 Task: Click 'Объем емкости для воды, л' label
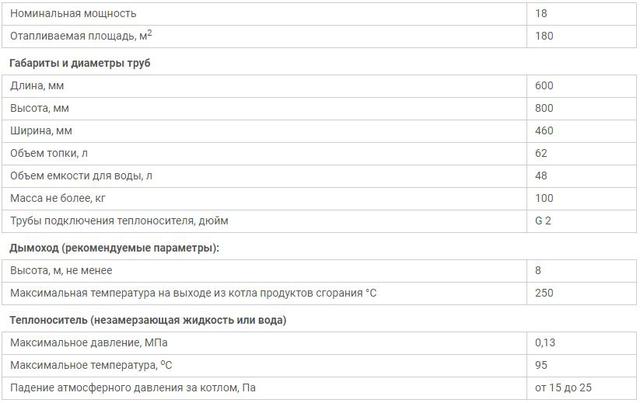click(x=81, y=176)
